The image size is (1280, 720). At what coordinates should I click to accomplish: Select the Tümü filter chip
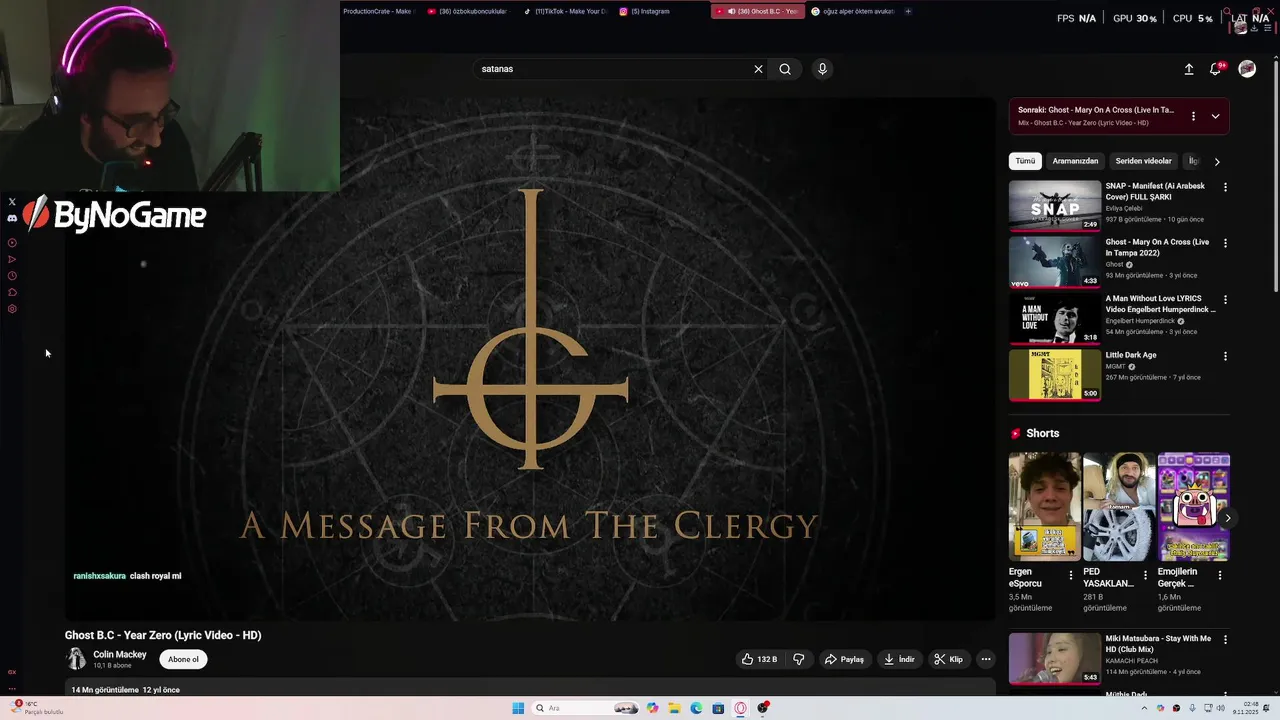tap(1026, 161)
